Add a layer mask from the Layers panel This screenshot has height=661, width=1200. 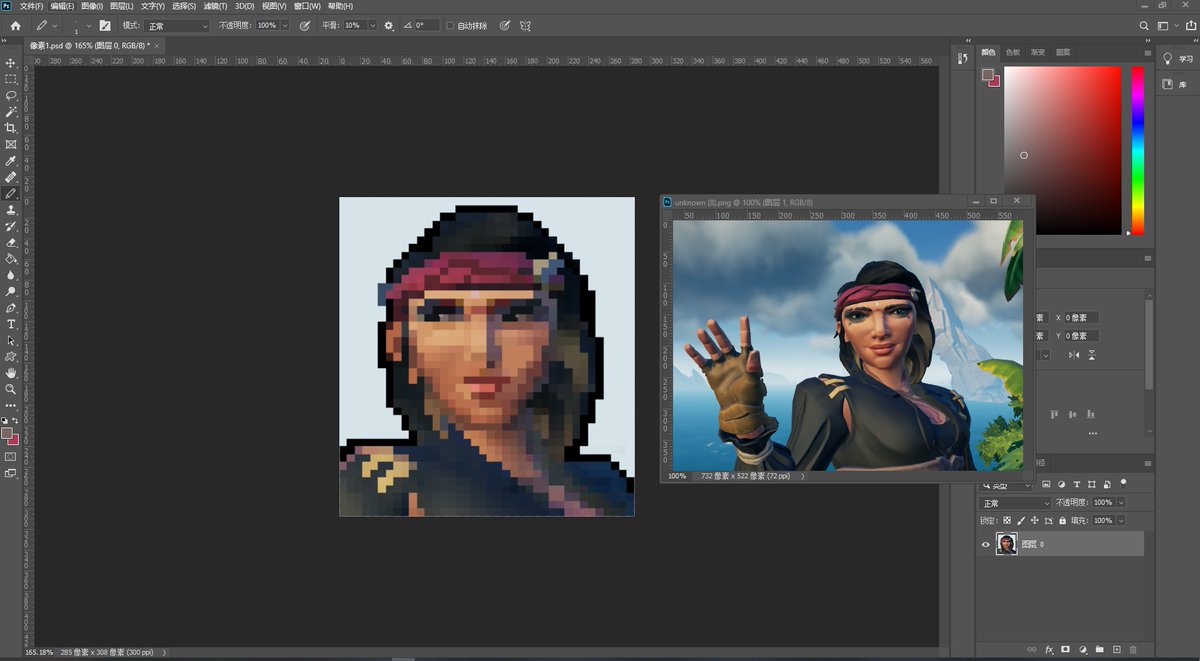tap(1066, 649)
